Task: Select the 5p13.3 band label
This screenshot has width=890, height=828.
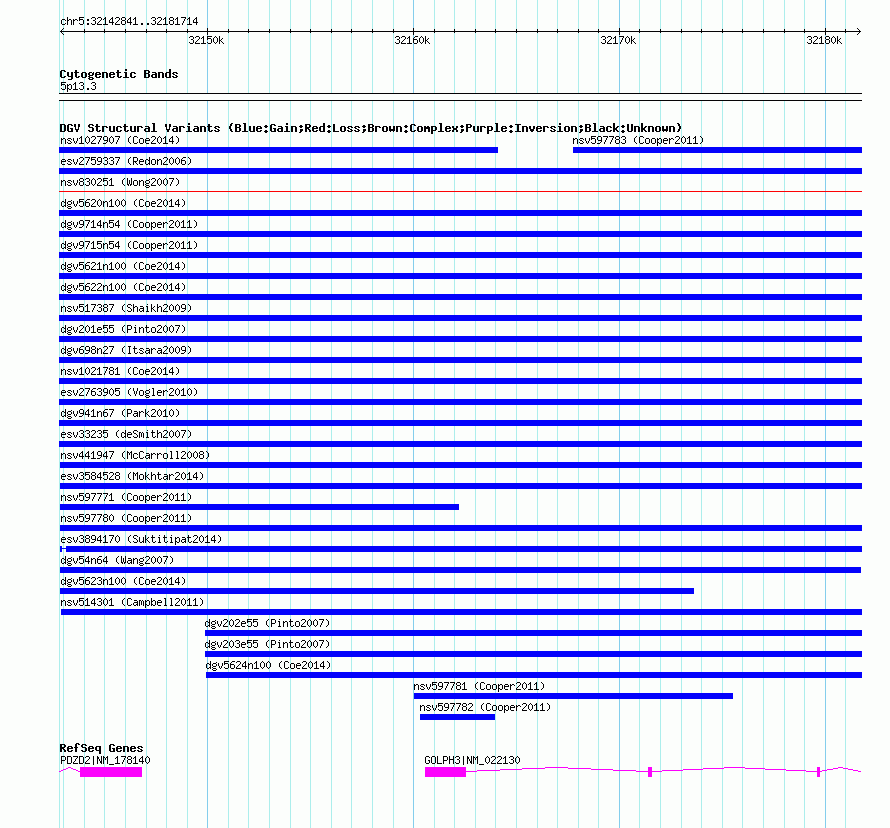Action: (78, 86)
